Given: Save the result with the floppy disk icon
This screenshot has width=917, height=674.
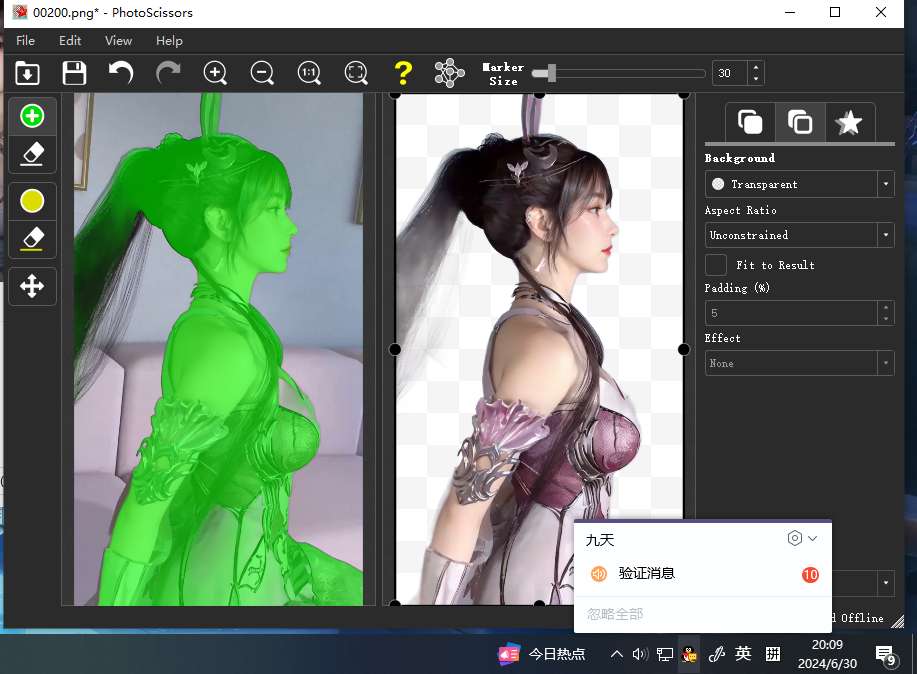Looking at the screenshot, I should click(x=74, y=73).
